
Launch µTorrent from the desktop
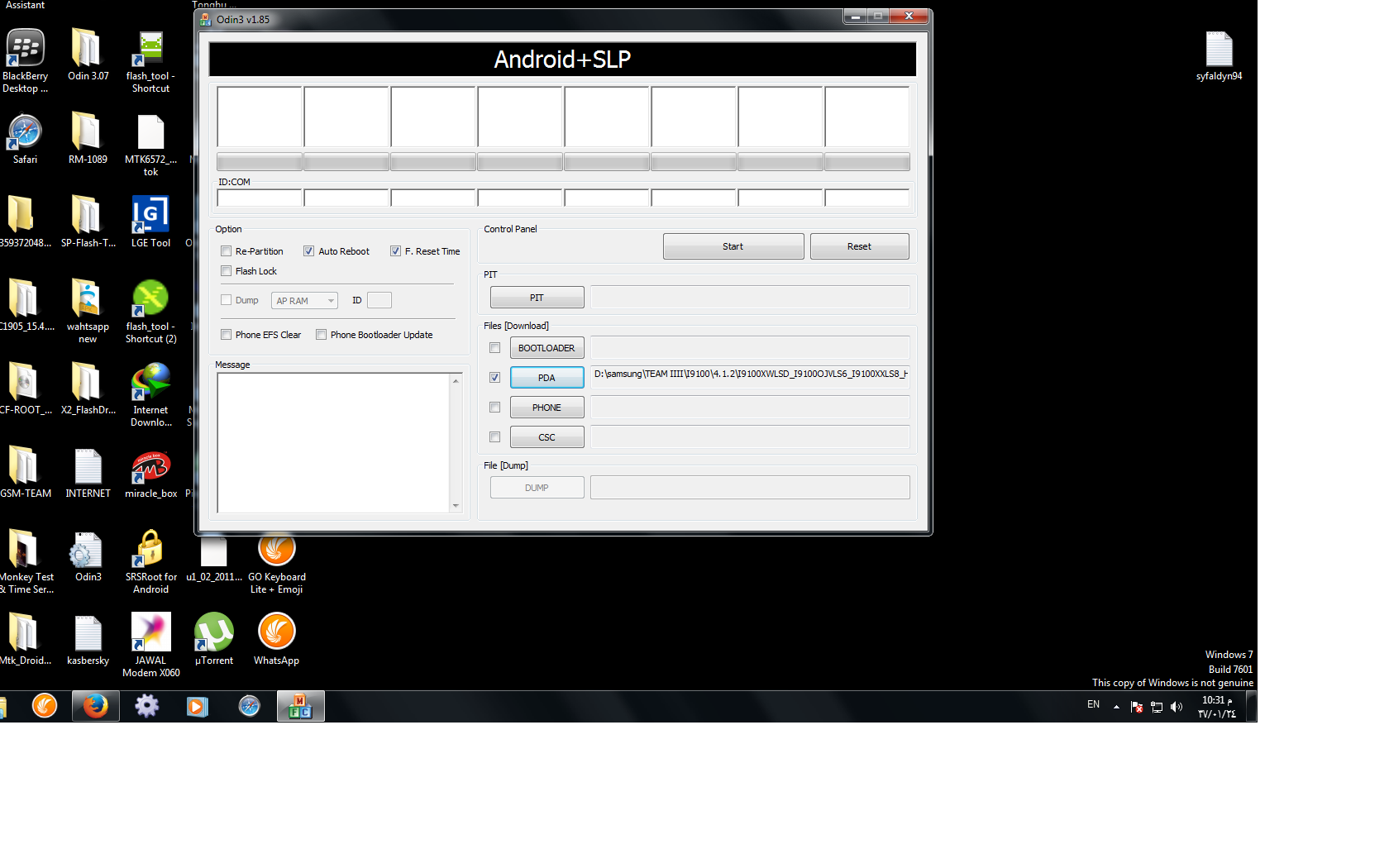tap(213, 639)
